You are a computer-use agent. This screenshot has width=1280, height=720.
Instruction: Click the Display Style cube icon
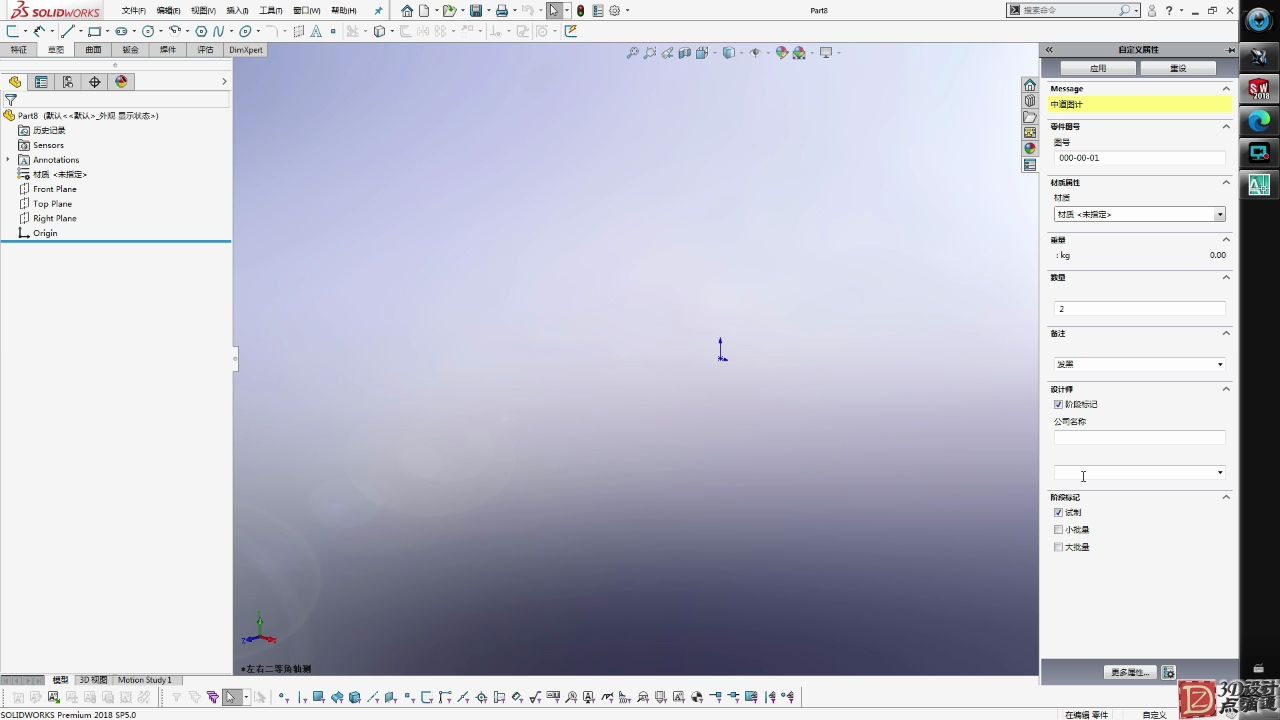(728, 53)
